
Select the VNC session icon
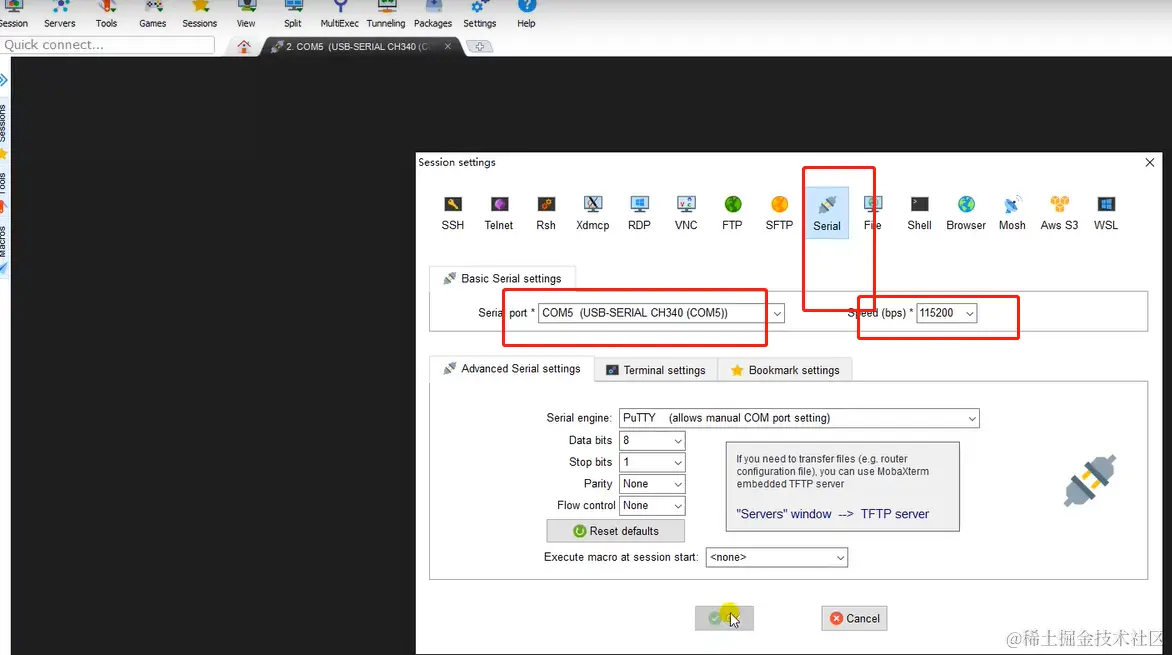pos(685,212)
